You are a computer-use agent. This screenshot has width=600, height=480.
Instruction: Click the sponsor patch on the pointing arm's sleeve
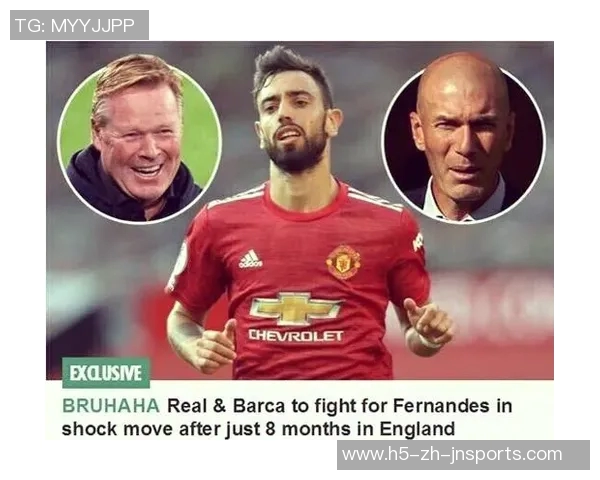coord(417,242)
